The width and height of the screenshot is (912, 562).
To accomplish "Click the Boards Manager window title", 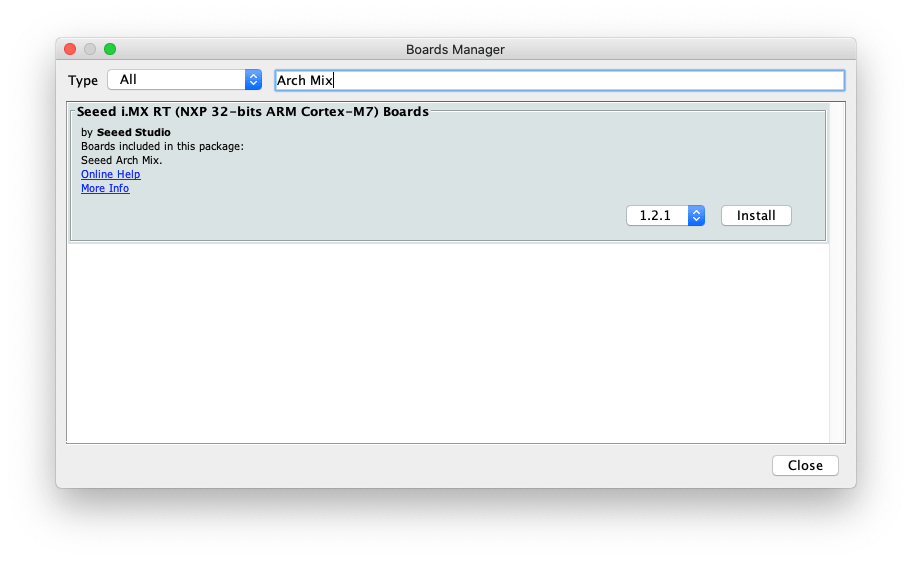I will (x=455, y=49).
